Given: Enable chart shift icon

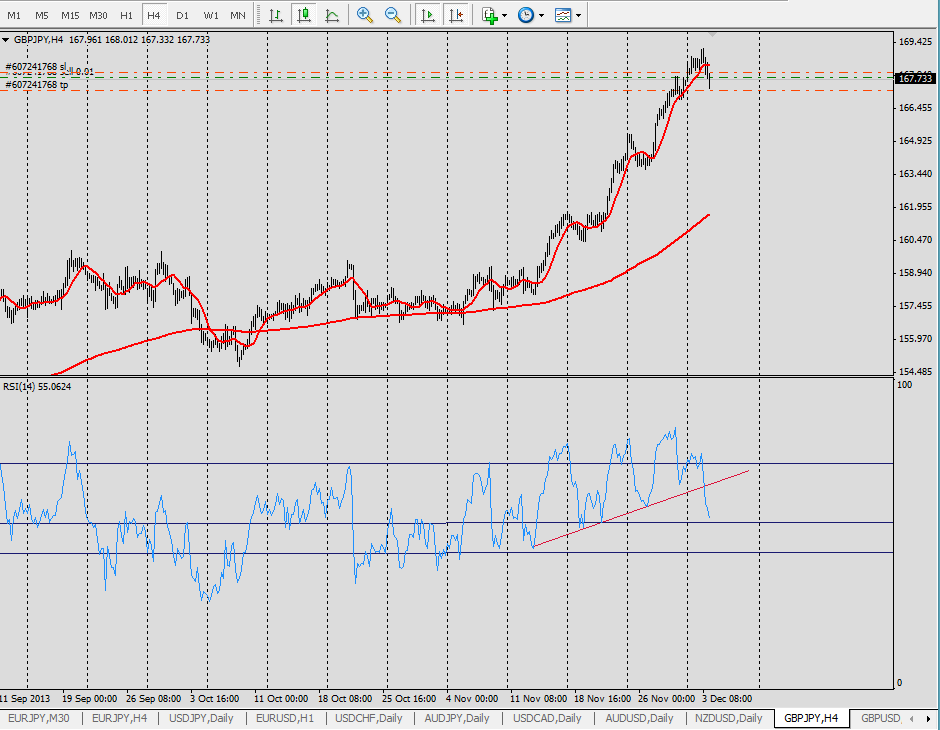Looking at the screenshot, I should point(456,15).
